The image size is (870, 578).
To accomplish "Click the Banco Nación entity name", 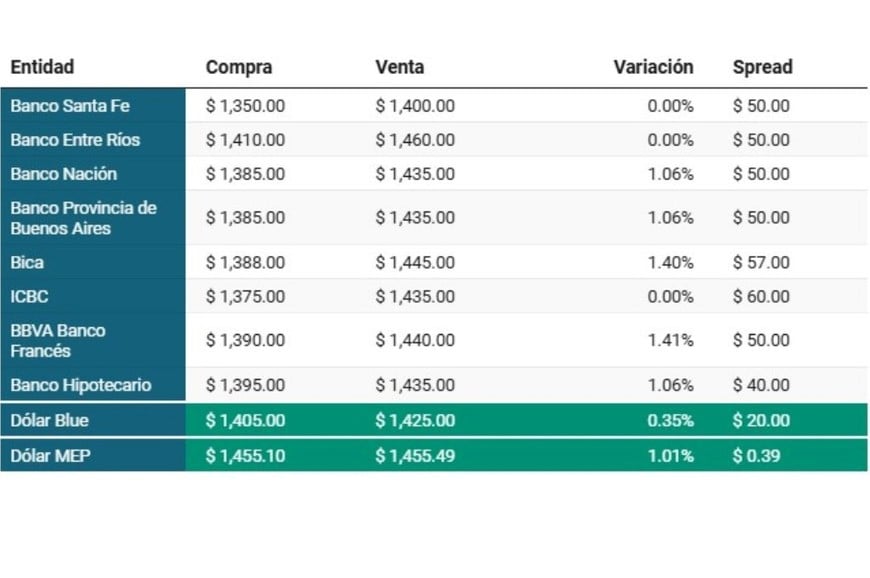I will 63,174.
